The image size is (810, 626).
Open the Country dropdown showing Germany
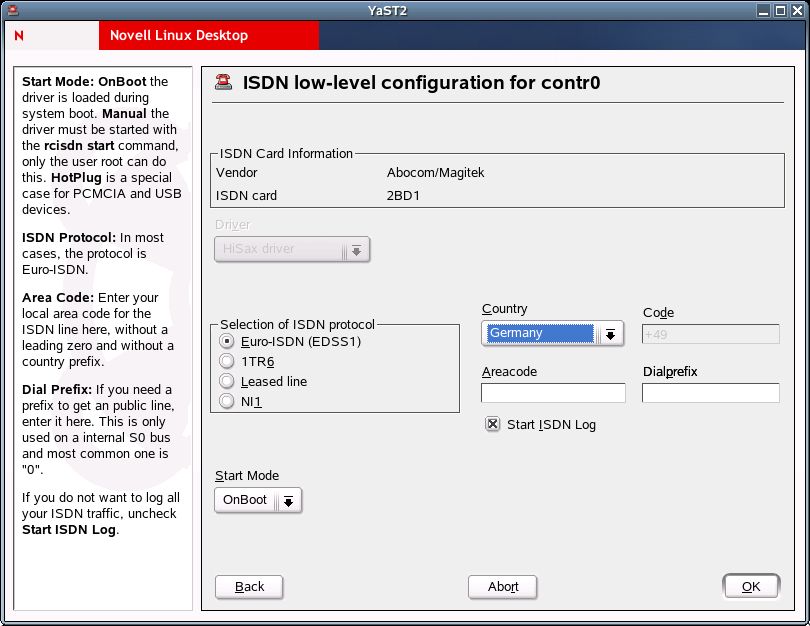click(x=553, y=334)
